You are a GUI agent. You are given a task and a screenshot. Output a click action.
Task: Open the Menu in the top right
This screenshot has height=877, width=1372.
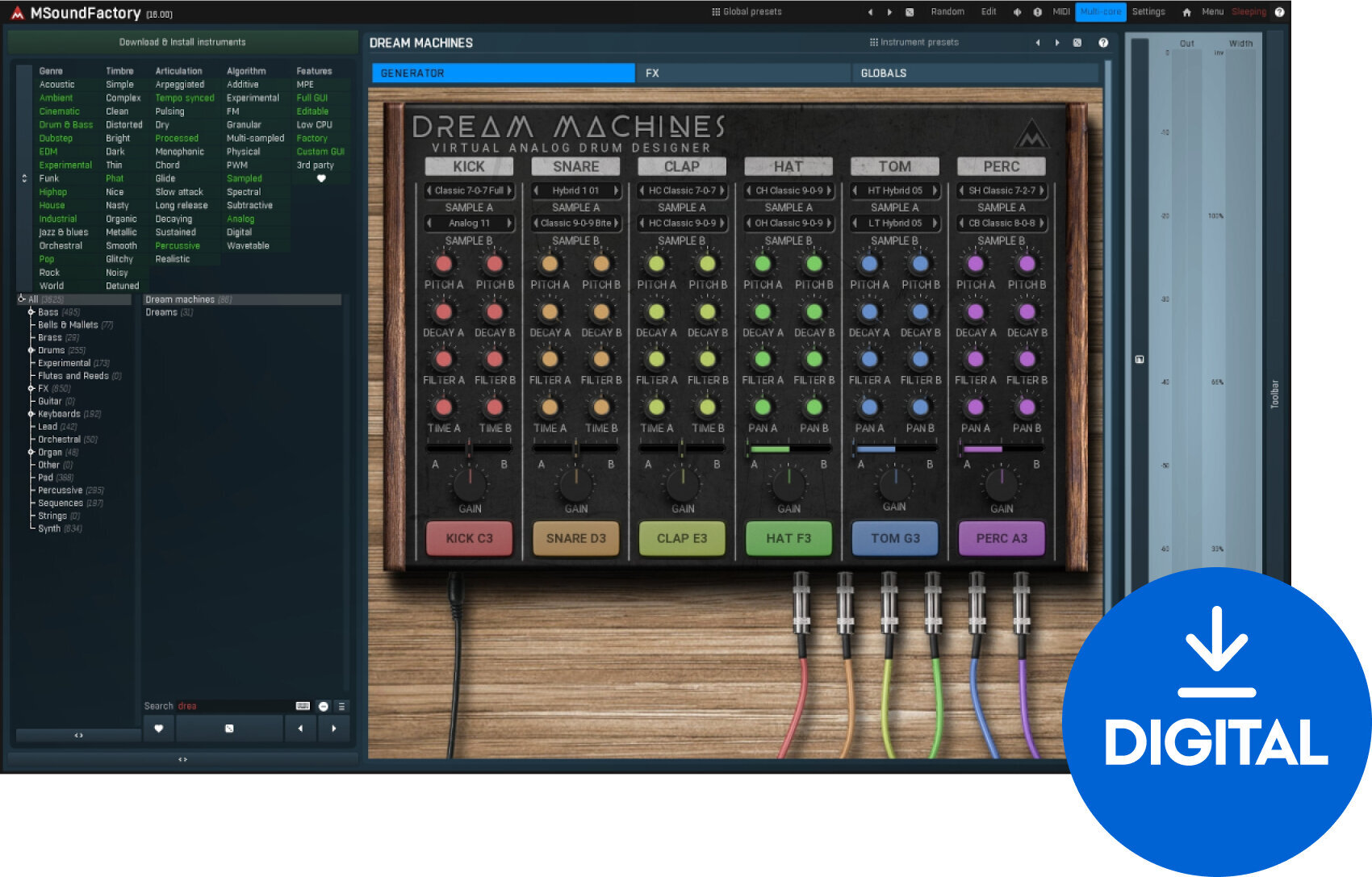point(1213,11)
